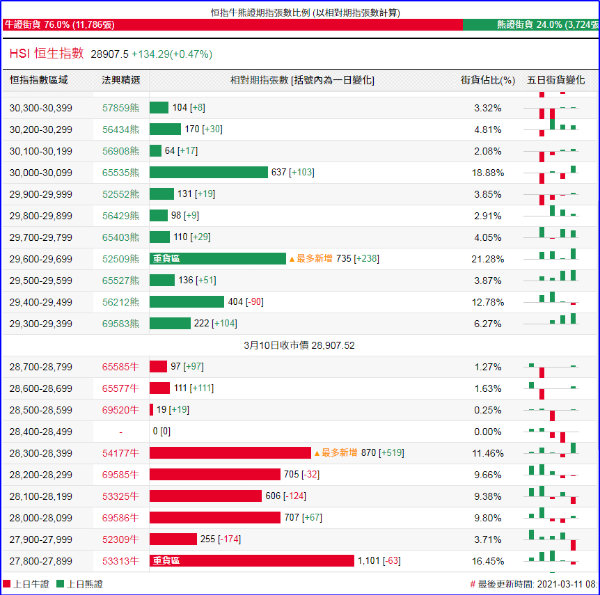Image resolution: width=600 pixels, height=595 pixels.
Task: Click the green bar showing 637 [+103]
Action: pyautogui.click(x=209, y=172)
